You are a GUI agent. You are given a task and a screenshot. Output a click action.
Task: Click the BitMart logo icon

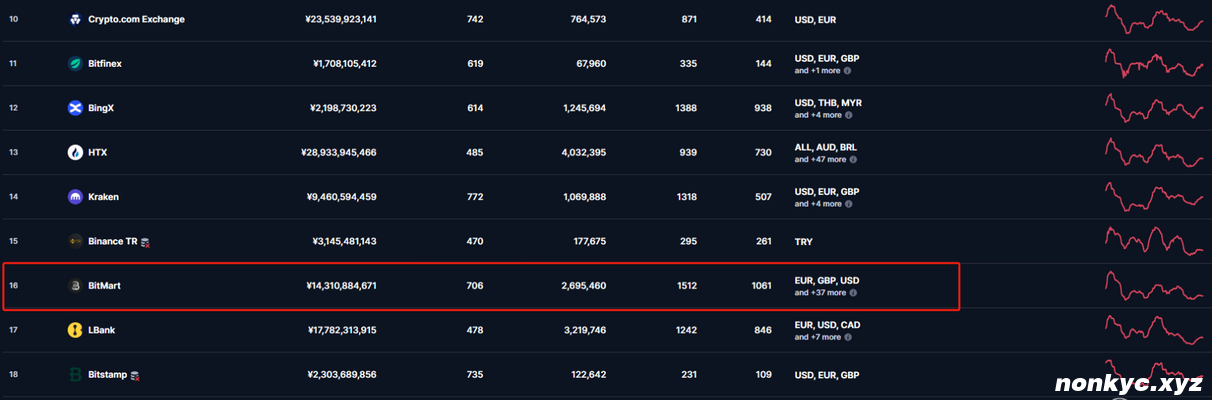coord(75,286)
